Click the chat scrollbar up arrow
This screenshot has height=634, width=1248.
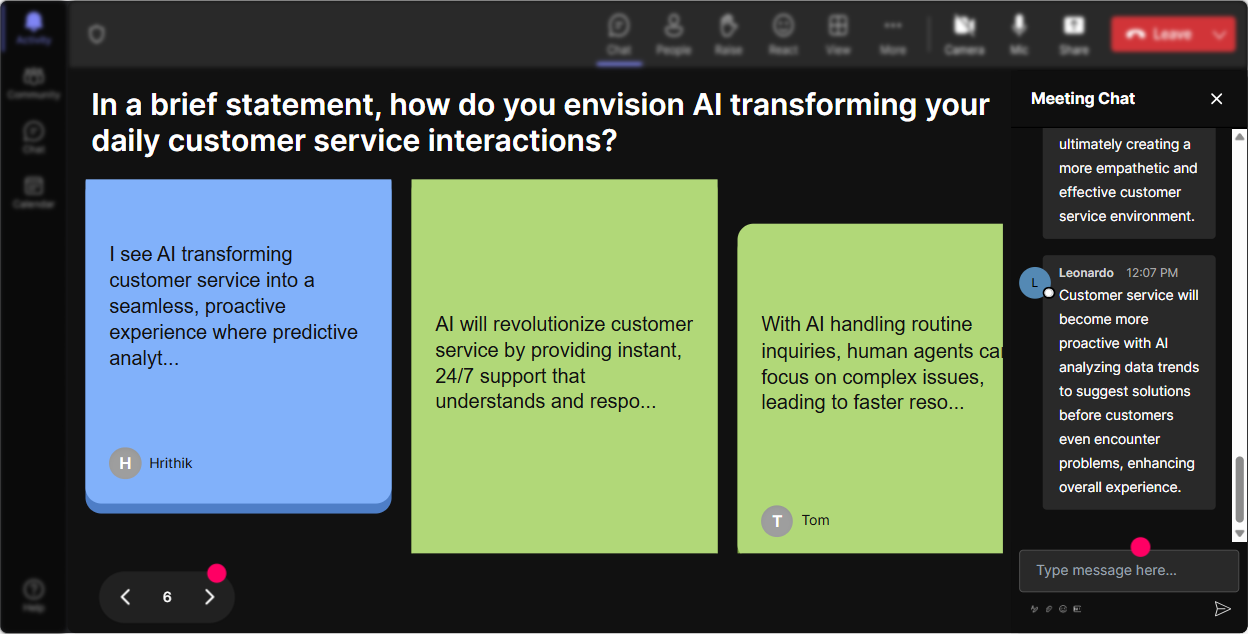tap(1240, 137)
